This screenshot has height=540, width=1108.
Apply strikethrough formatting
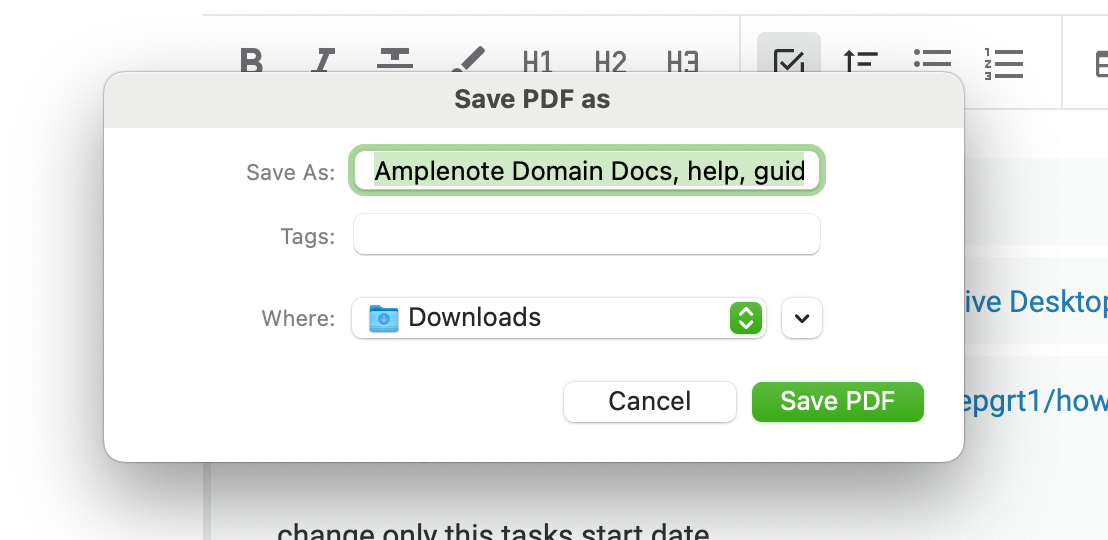(394, 60)
